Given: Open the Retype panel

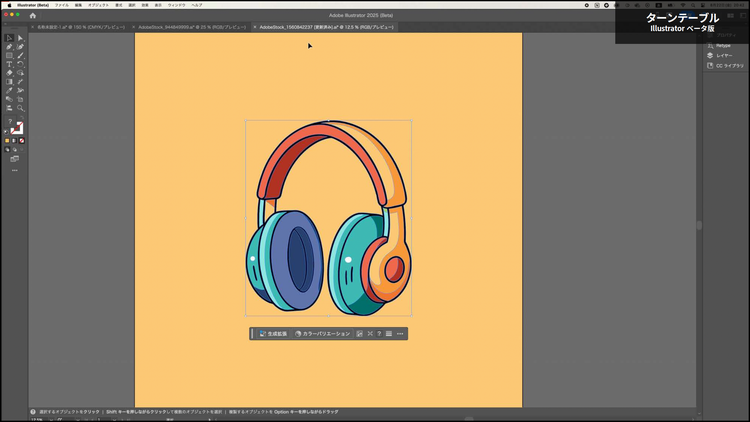Looking at the screenshot, I should point(722,45).
